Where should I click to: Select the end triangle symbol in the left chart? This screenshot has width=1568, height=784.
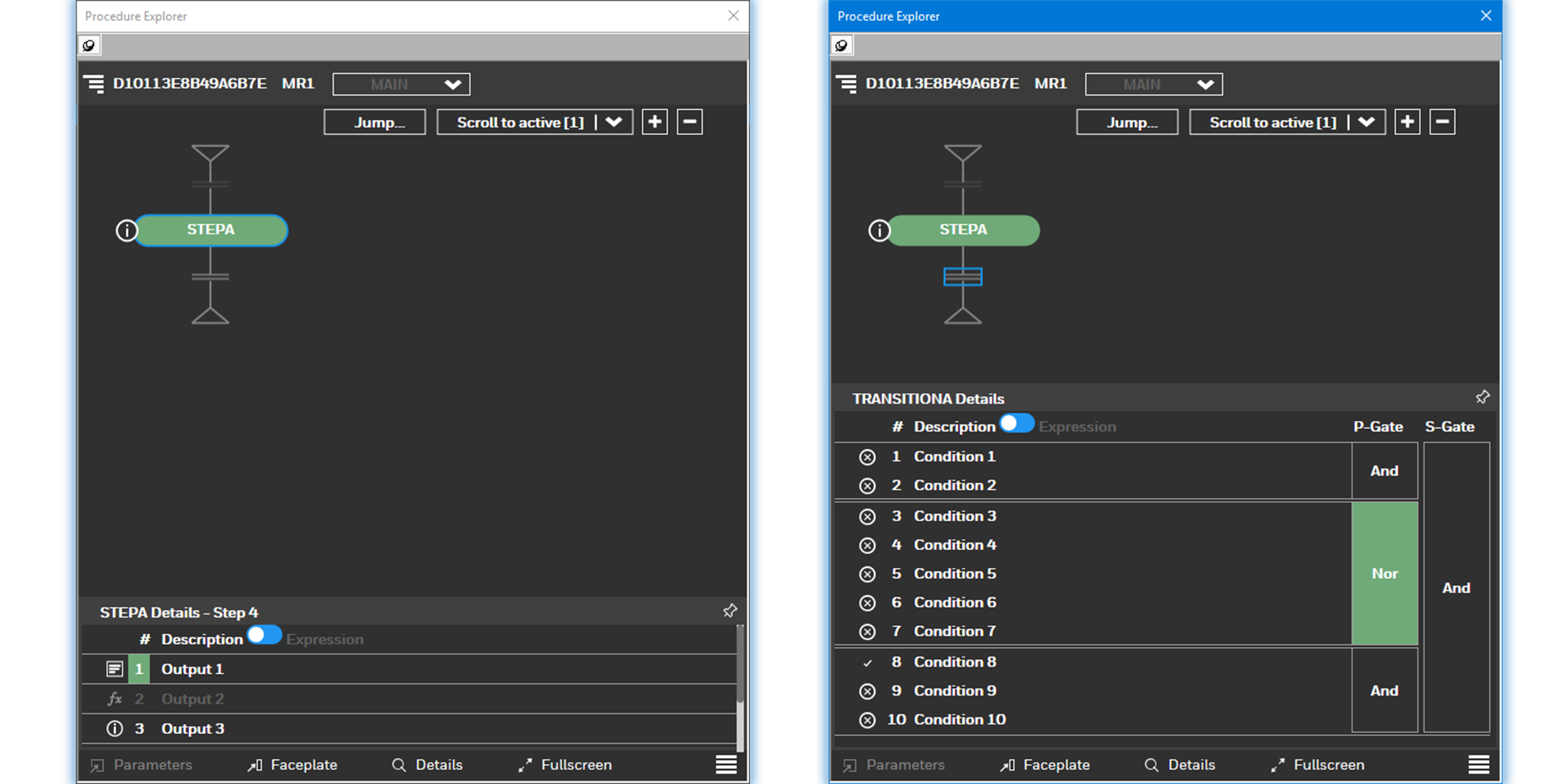coord(210,315)
